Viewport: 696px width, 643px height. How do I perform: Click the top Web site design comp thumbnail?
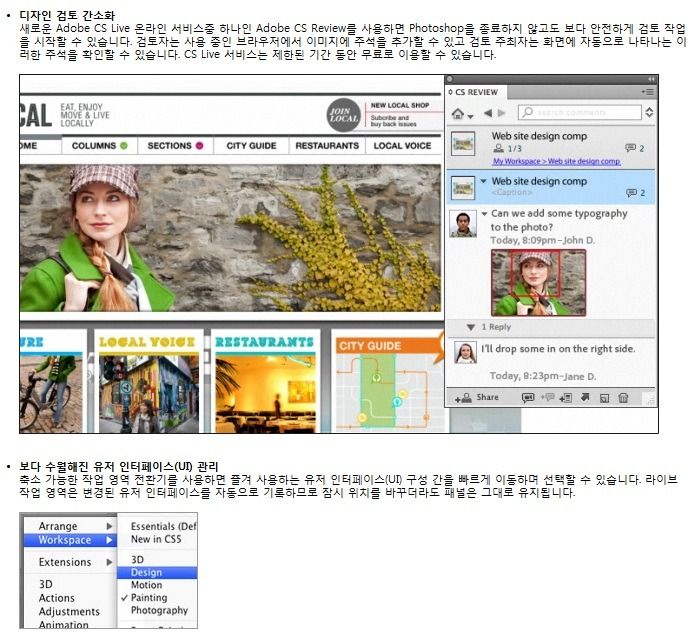click(x=463, y=143)
